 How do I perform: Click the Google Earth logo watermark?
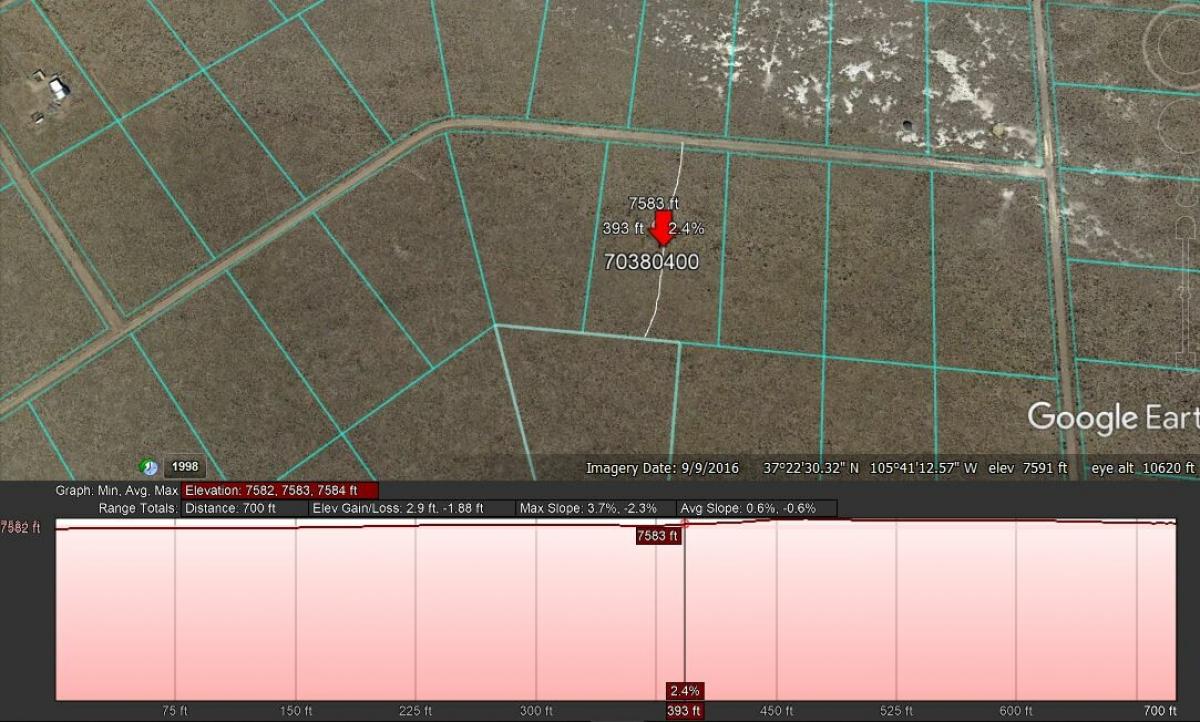[1112, 417]
